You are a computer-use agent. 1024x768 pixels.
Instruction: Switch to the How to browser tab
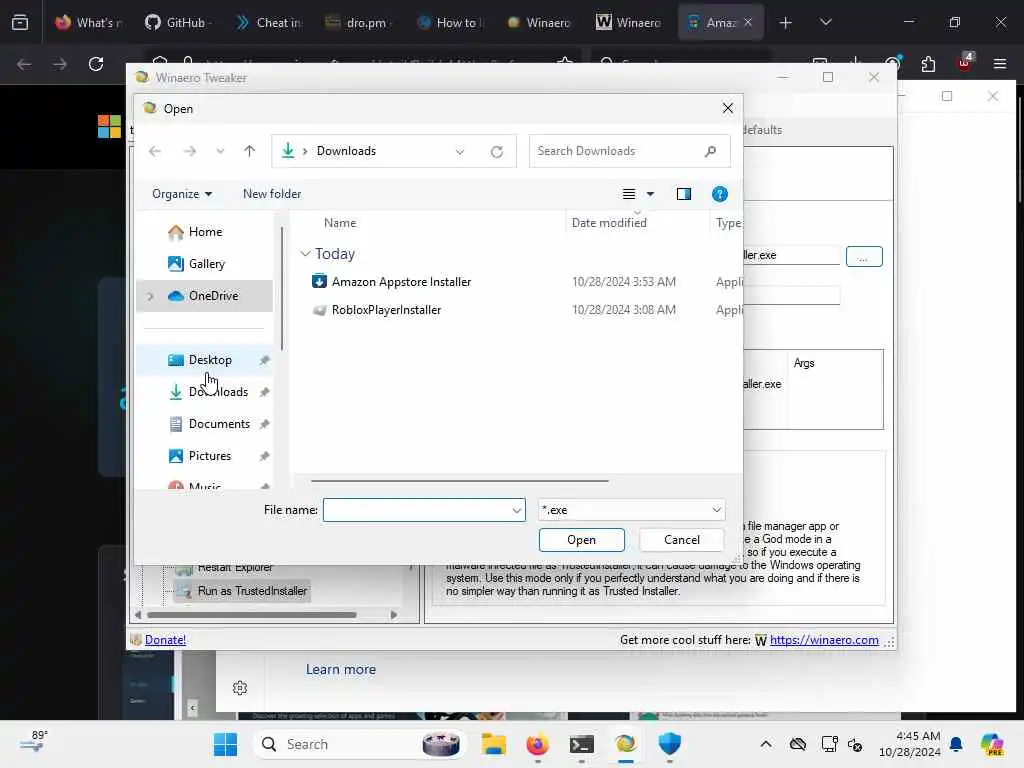[x=451, y=22]
